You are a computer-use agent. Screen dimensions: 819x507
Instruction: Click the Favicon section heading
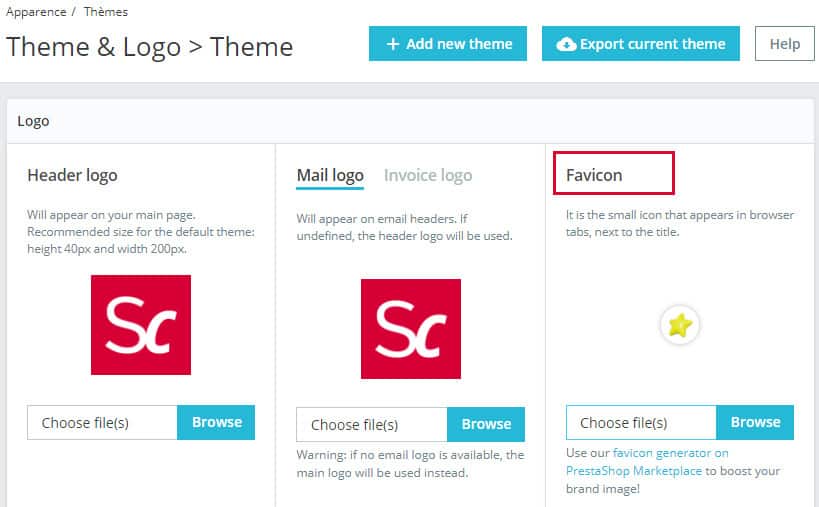tap(594, 175)
